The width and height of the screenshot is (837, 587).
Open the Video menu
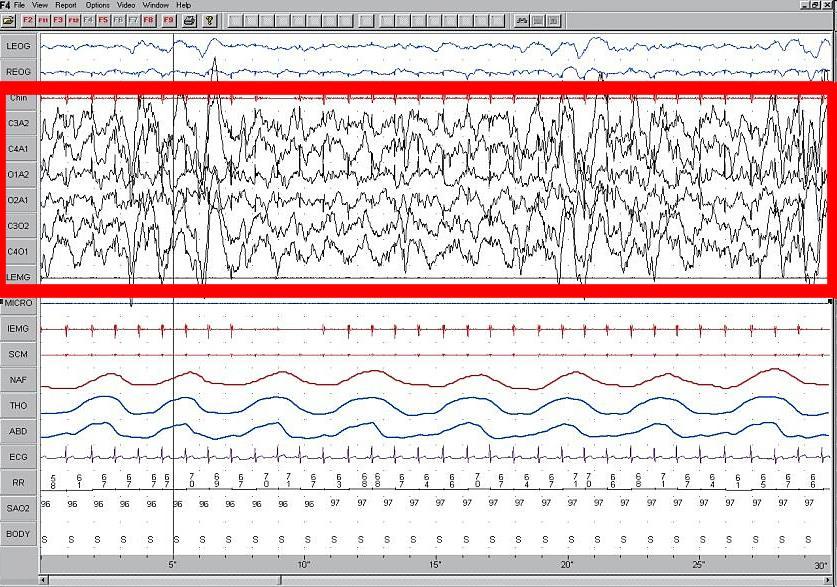[126, 5]
